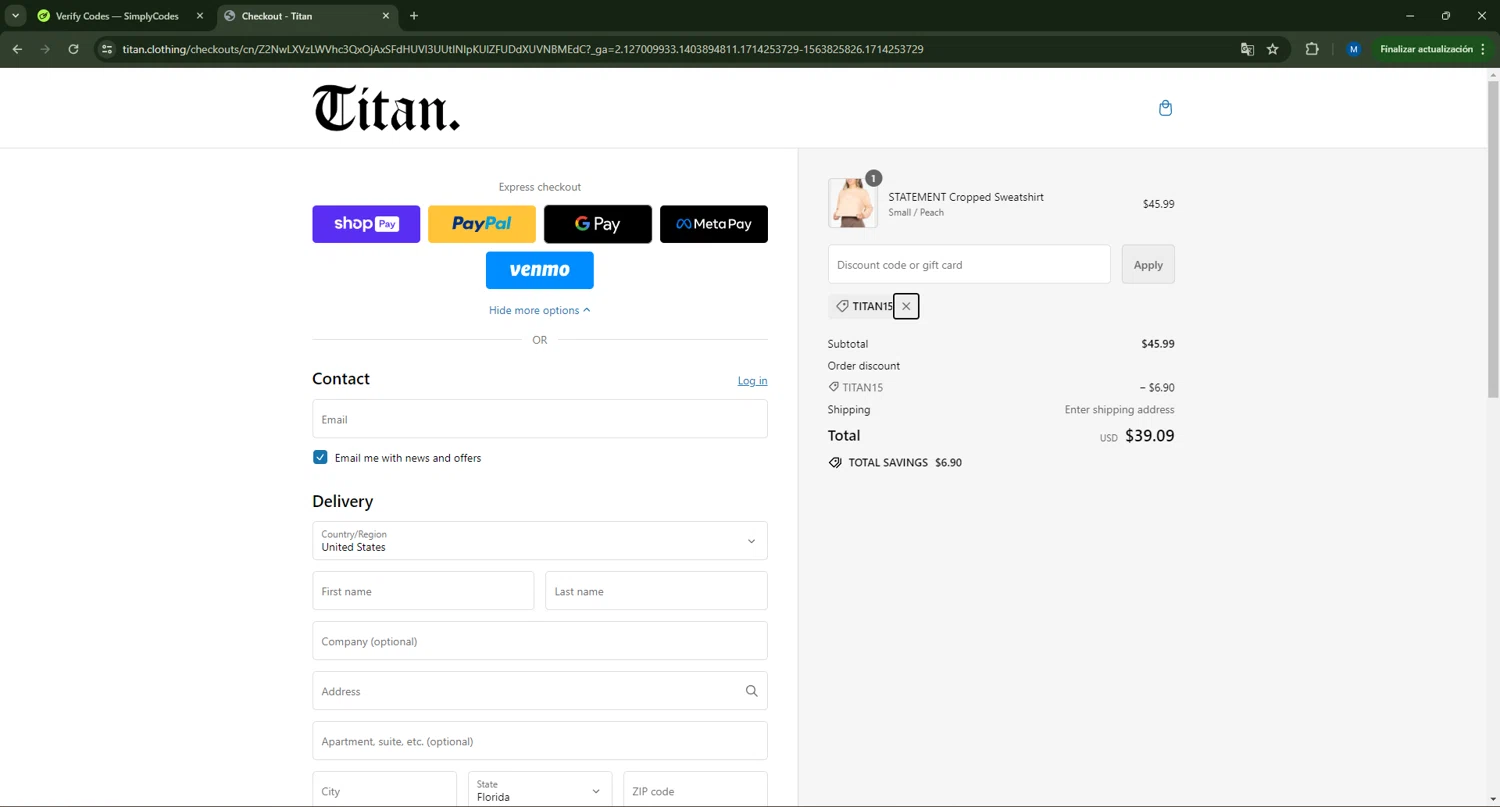The image size is (1500, 807).
Task: View site information in the address bar
Action: point(107,49)
